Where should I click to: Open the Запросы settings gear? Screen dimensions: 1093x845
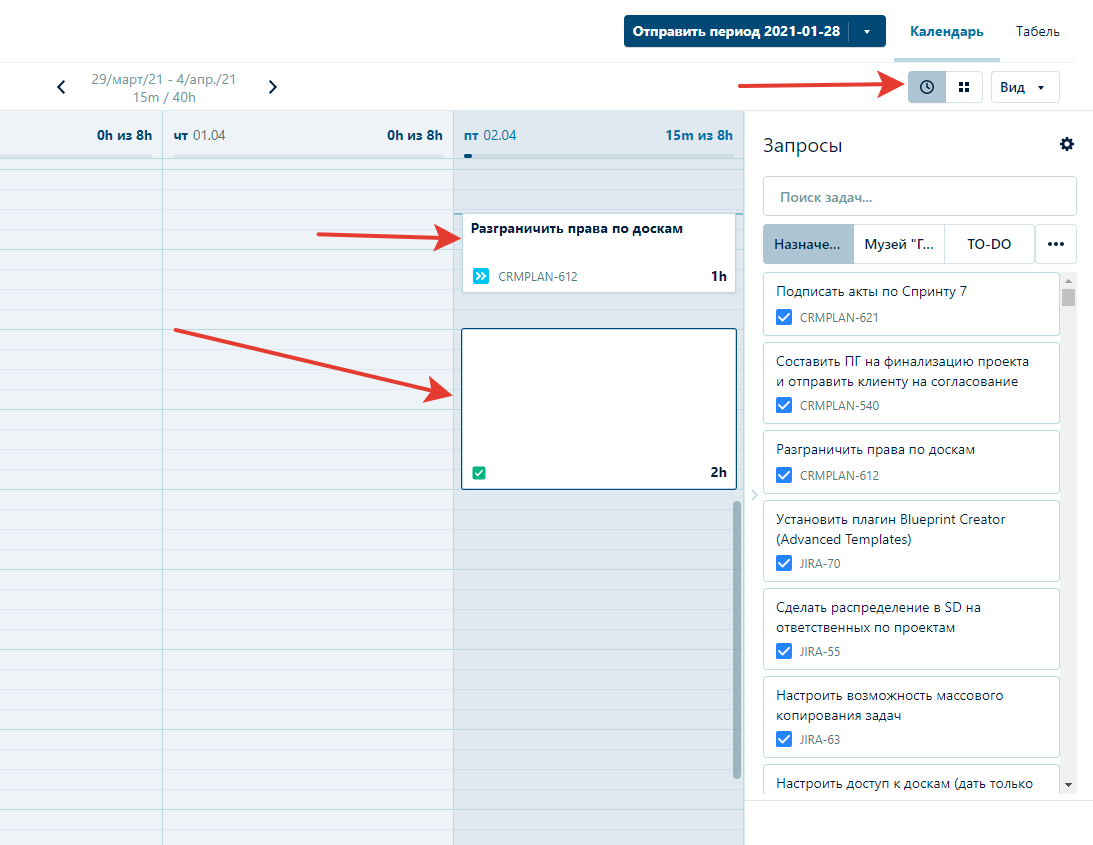(x=1067, y=145)
